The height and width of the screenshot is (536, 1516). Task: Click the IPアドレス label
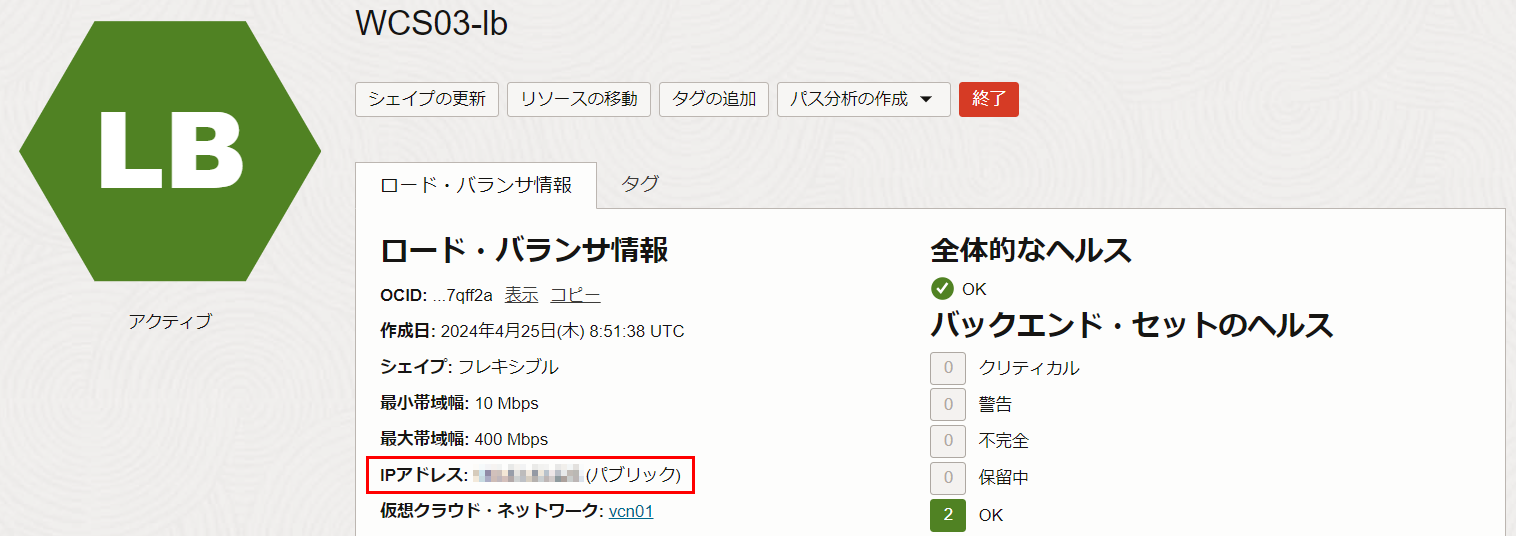pyautogui.click(x=424, y=475)
